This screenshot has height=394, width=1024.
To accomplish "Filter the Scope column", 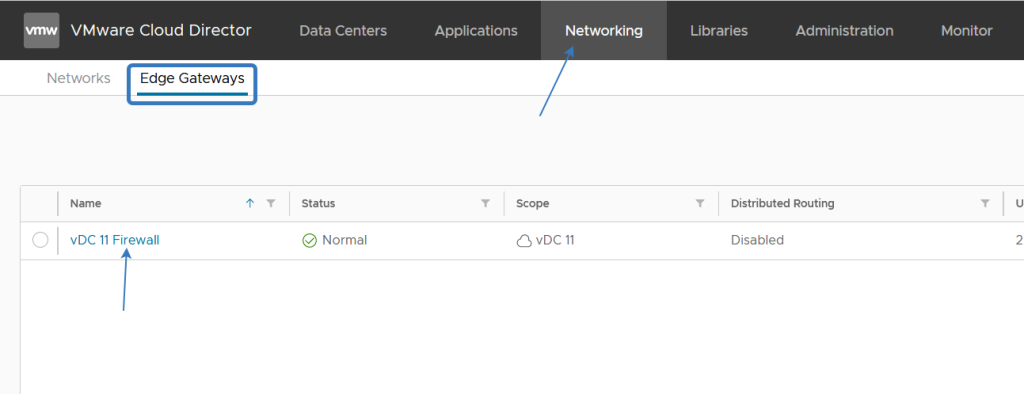I will 700,203.
